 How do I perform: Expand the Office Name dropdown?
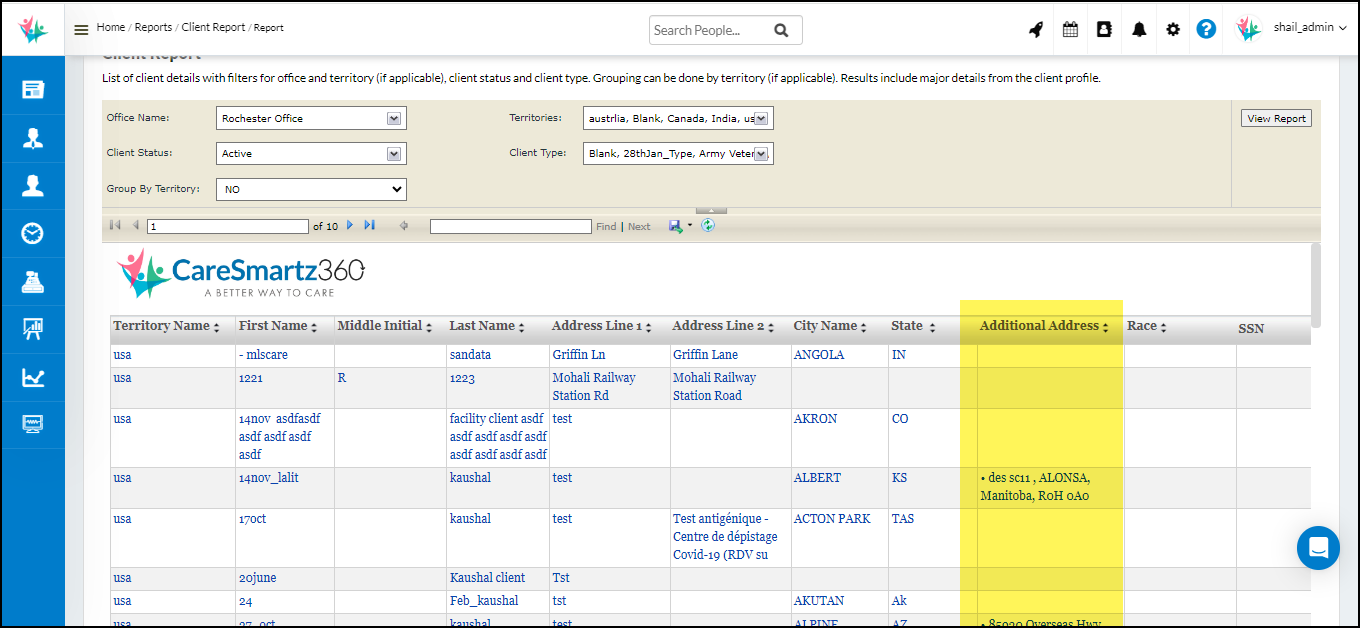[x=394, y=119]
